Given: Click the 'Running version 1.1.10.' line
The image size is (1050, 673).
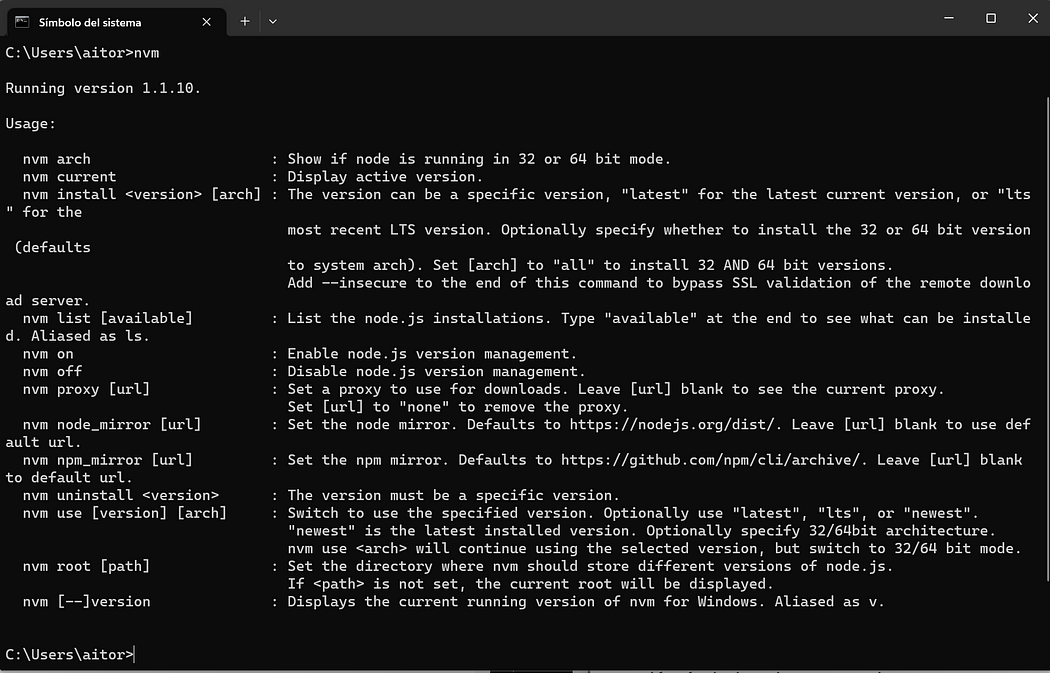Looking at the screenshot, I should tap(103, 88).
